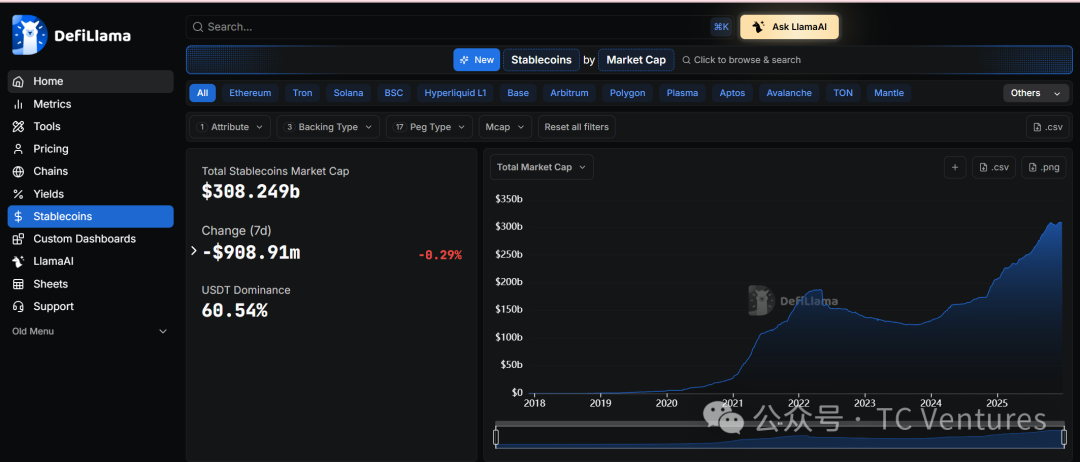Open Sheets in the sidebar

tap(90, 284)
